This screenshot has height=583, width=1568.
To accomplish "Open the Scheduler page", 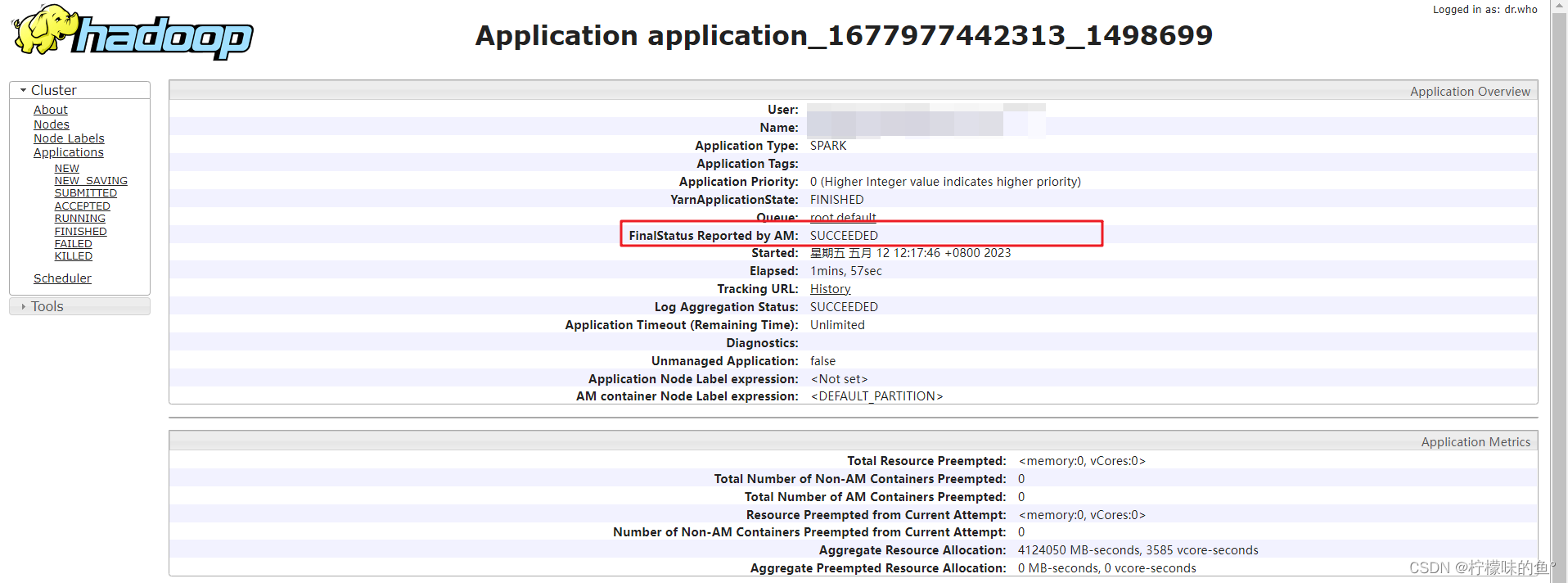I will point(62,278).
